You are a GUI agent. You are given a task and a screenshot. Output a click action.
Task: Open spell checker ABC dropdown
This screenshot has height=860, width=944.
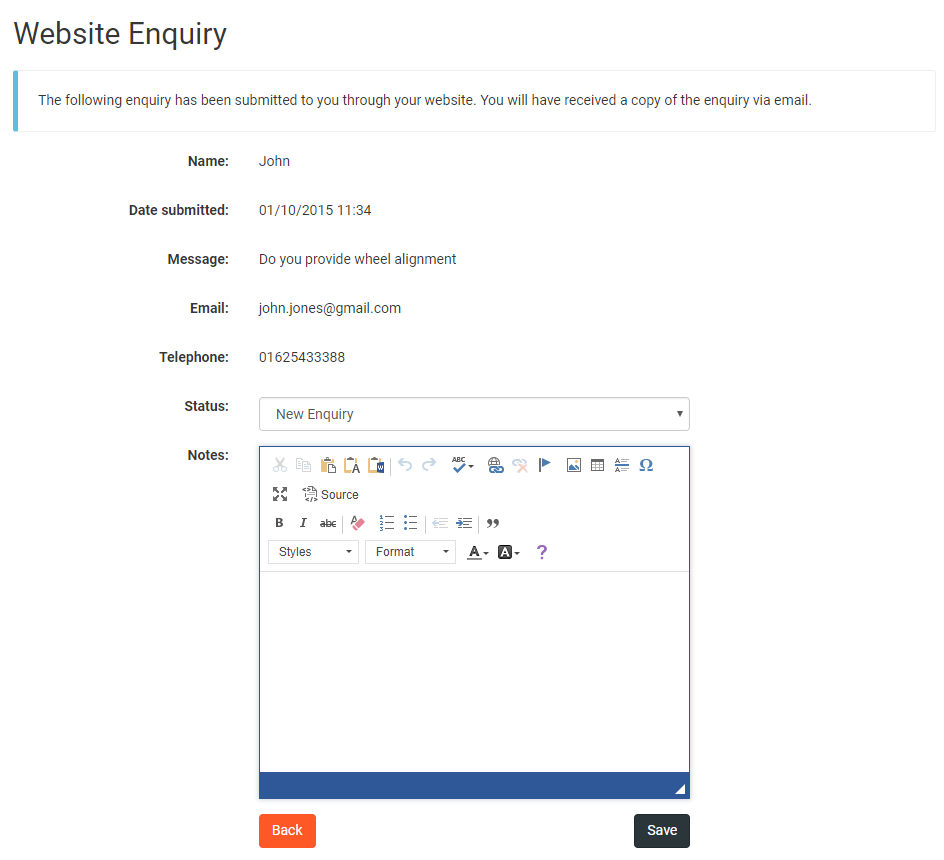click(462, 465)
